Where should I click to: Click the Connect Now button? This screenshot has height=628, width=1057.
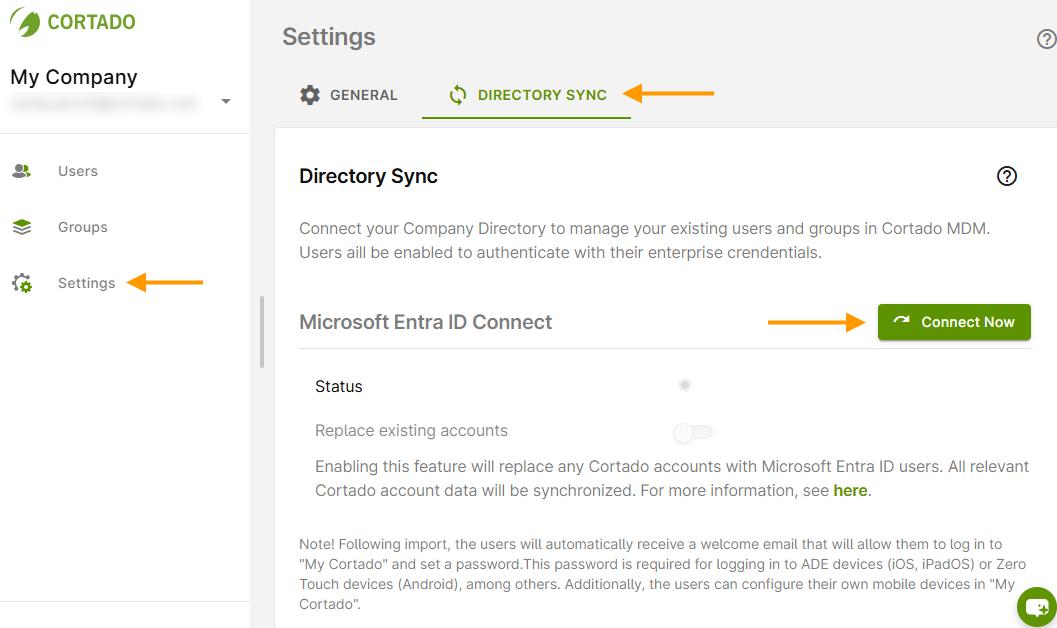click(x=954, y=322)
